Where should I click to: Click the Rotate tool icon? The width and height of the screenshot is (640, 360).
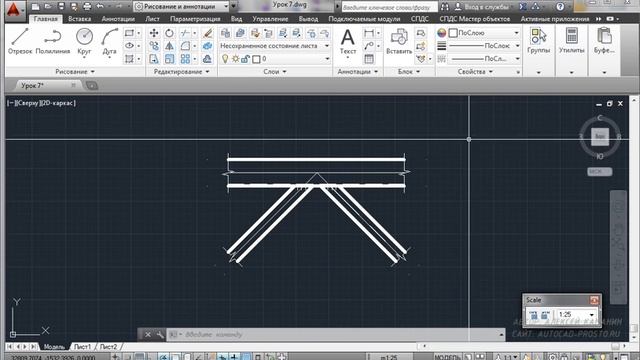pyautogui.click(x=169, y=33)
